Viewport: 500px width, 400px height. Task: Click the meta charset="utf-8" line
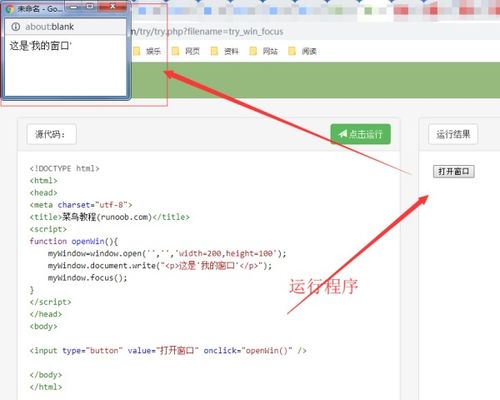coord(81,205)
